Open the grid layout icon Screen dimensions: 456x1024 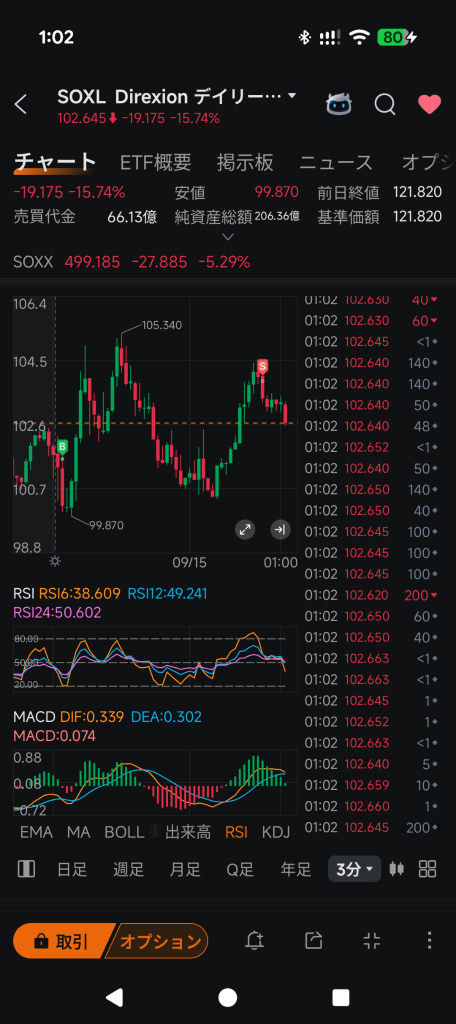[x=427, y=869]
